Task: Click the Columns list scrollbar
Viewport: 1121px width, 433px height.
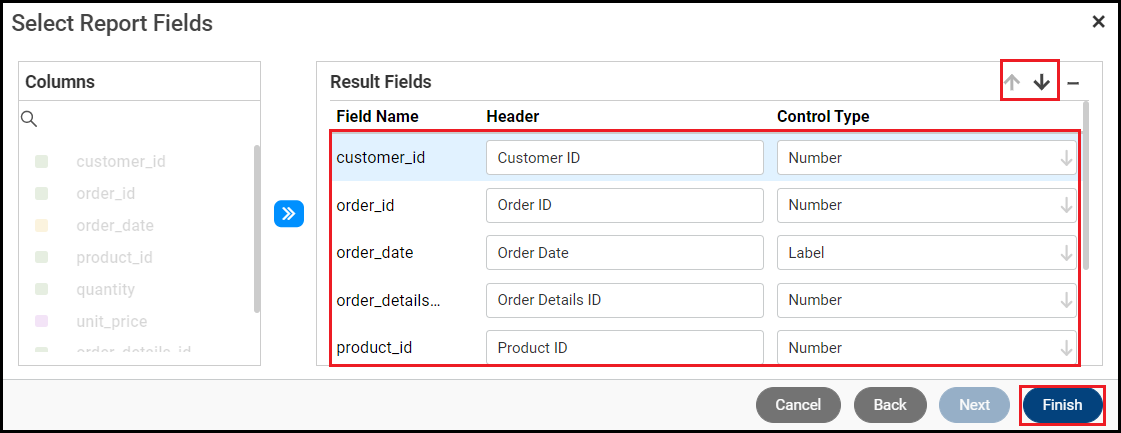Action: [x=257, y=230]
